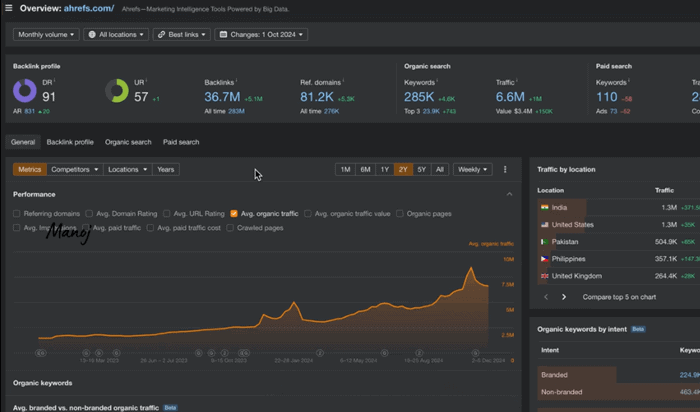Viewport: 700px width, 412px height.
Task: Click the India flag icon
Action: [x=544, y=208]
